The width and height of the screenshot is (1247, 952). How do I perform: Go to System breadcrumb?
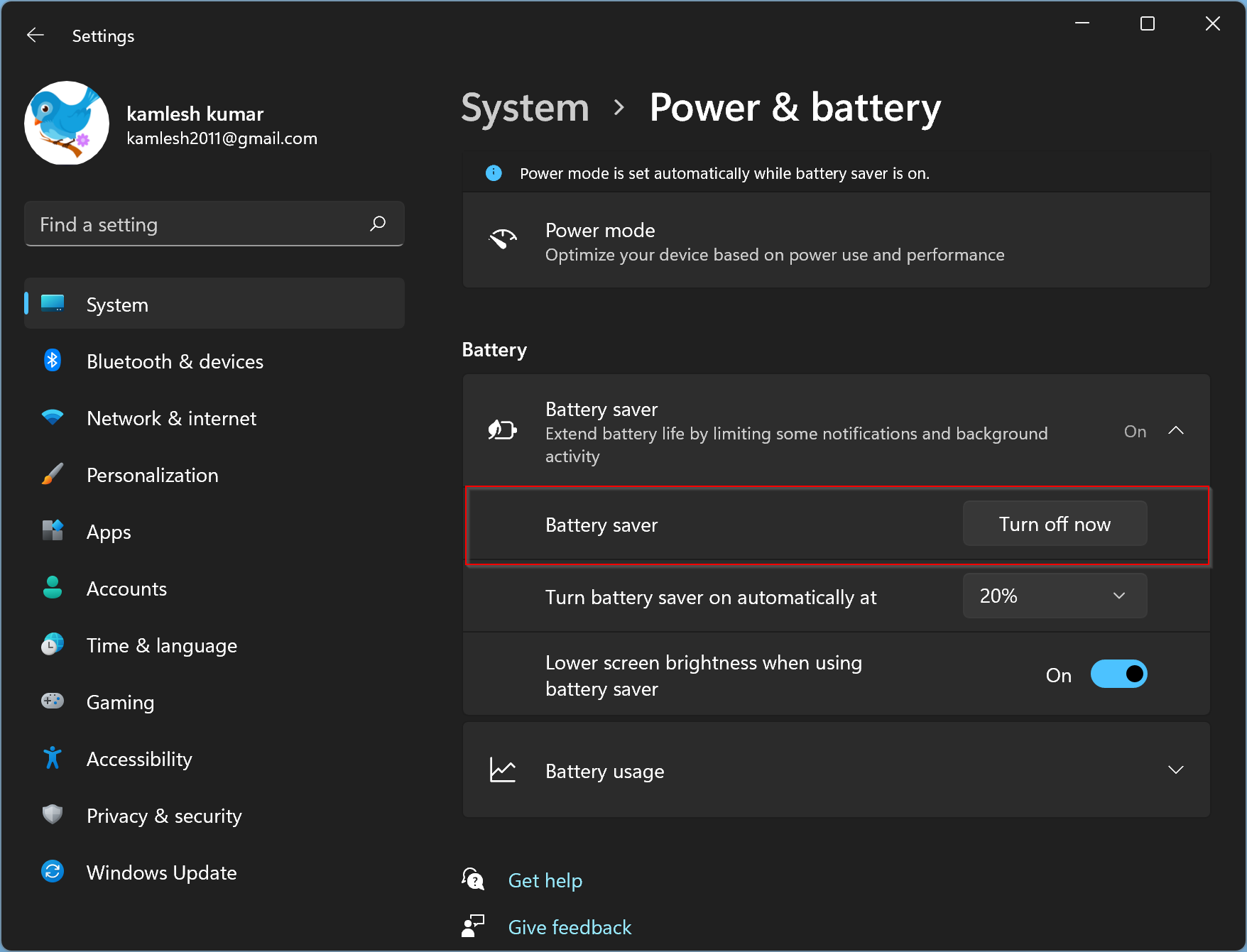525,108
